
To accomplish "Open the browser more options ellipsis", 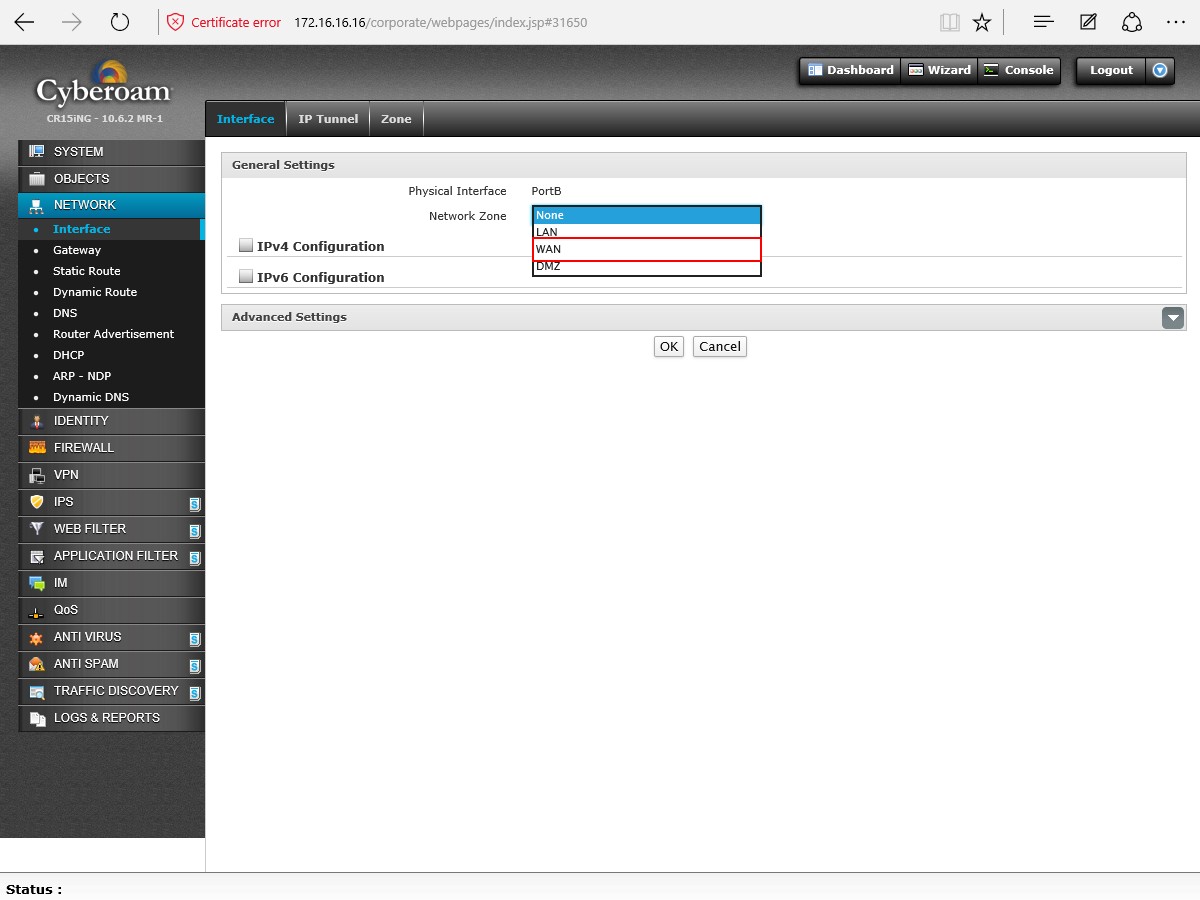I will 1176,22.
